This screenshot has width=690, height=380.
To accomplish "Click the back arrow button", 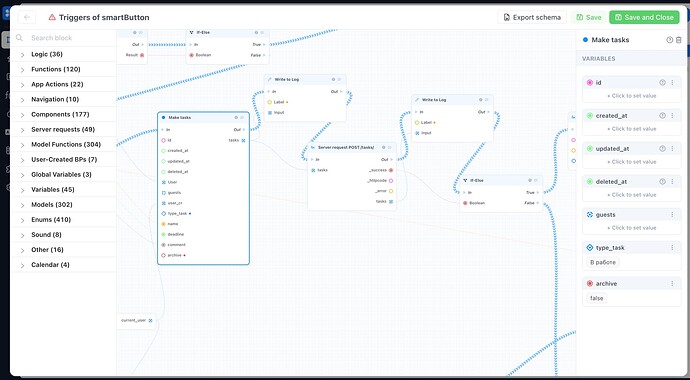I will (27, 17).
